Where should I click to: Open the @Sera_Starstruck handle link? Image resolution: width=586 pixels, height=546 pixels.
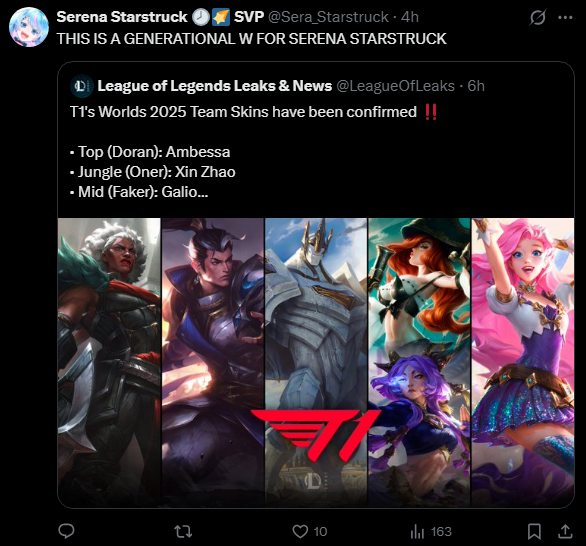pyautogui.click(x=329, y=17)
